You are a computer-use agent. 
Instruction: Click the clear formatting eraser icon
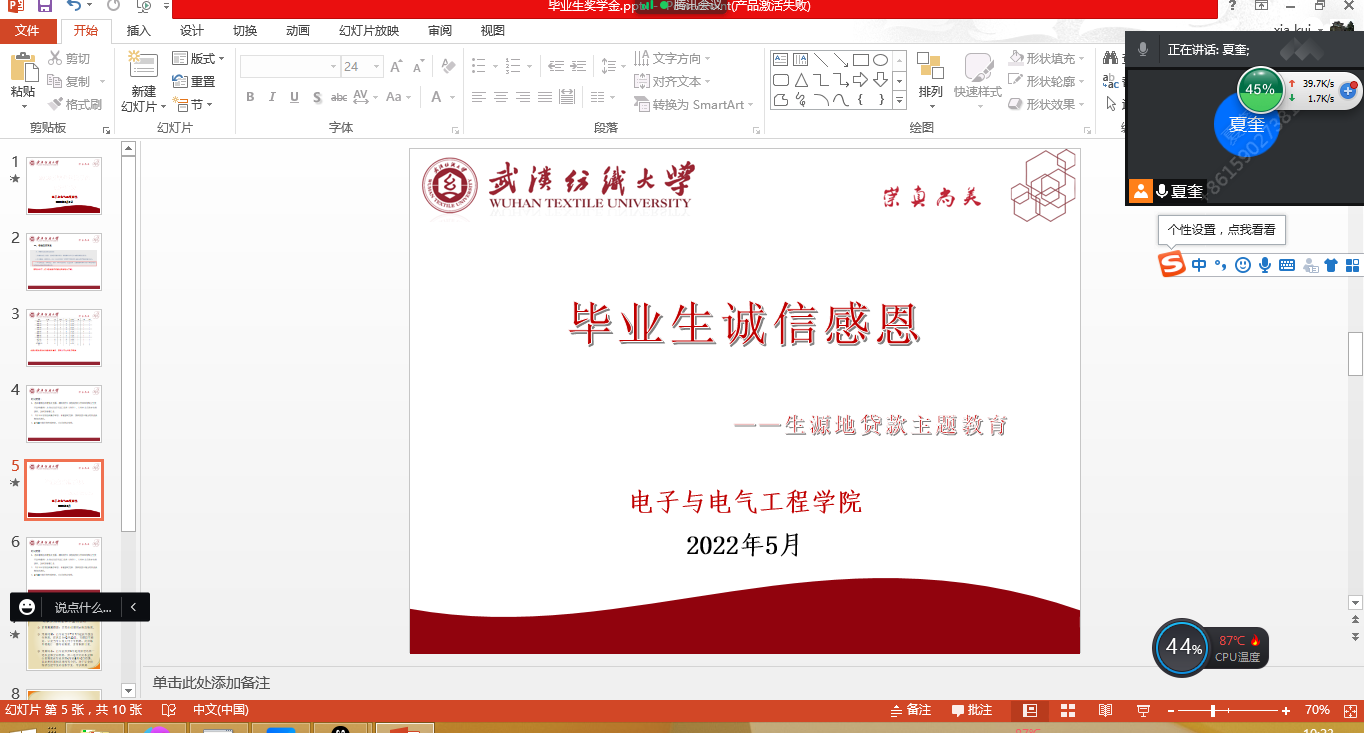448,67
